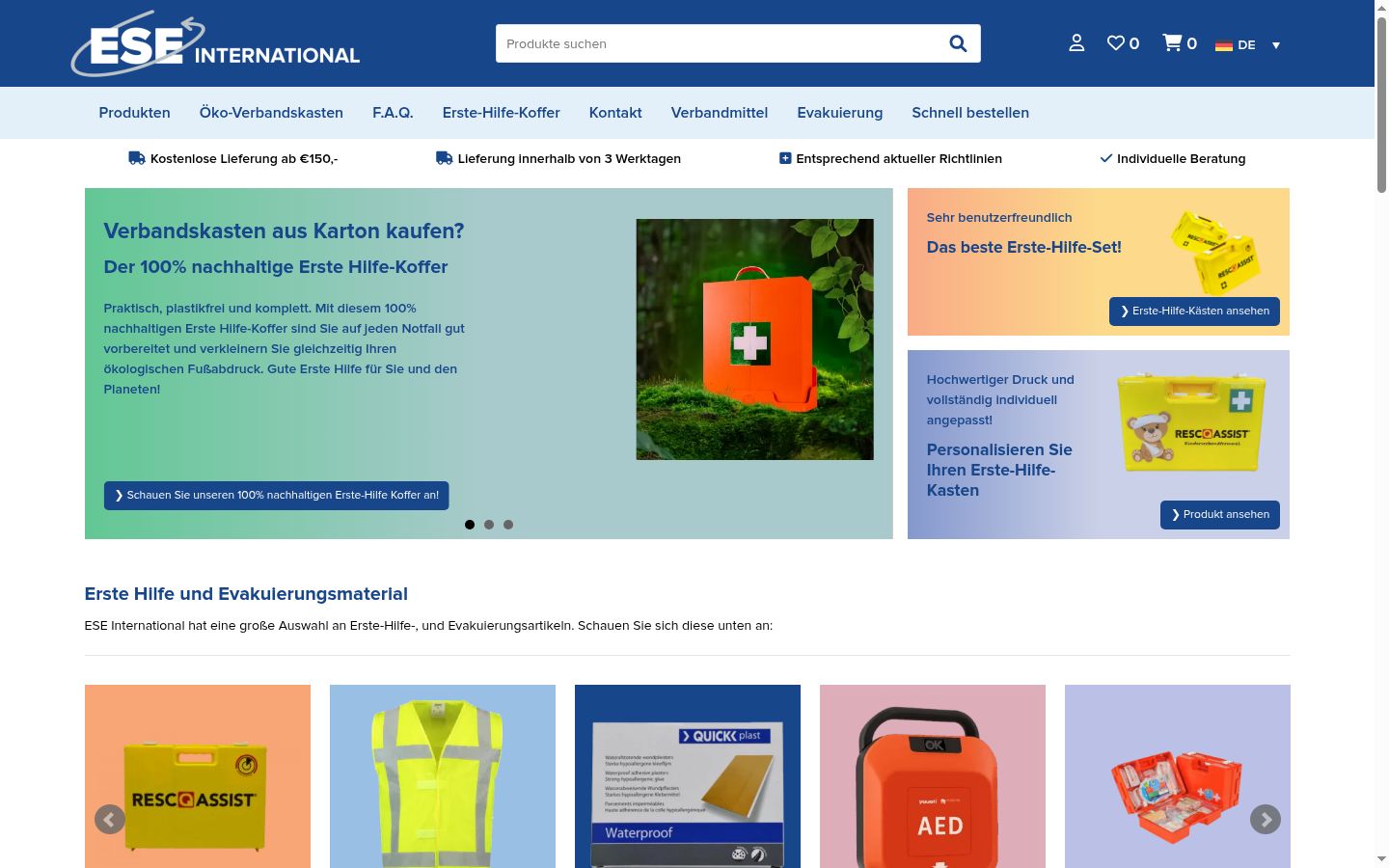The image size is (1389, 868).
Task: Click the checkmark icon beside Individuelle Beratung
Action: coord(1106,158)
